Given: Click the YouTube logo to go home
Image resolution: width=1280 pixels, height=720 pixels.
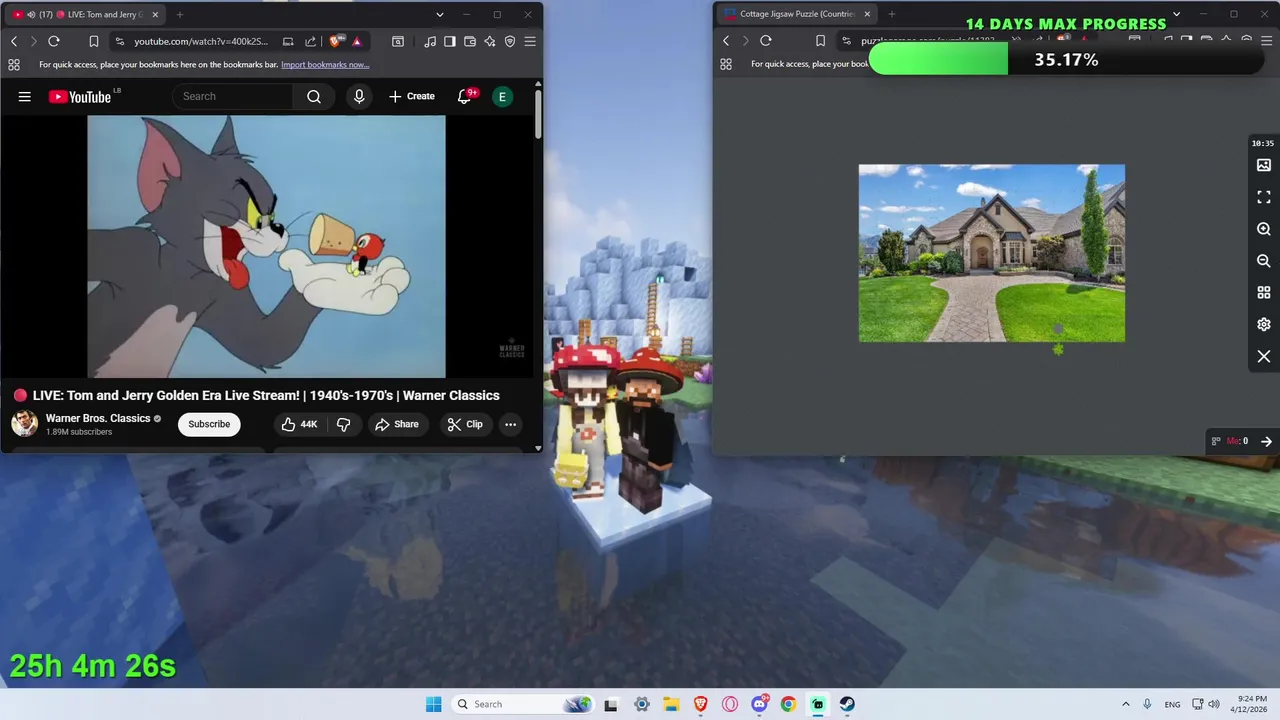Looking at the screenshot, I should click(x=79, y=96).
